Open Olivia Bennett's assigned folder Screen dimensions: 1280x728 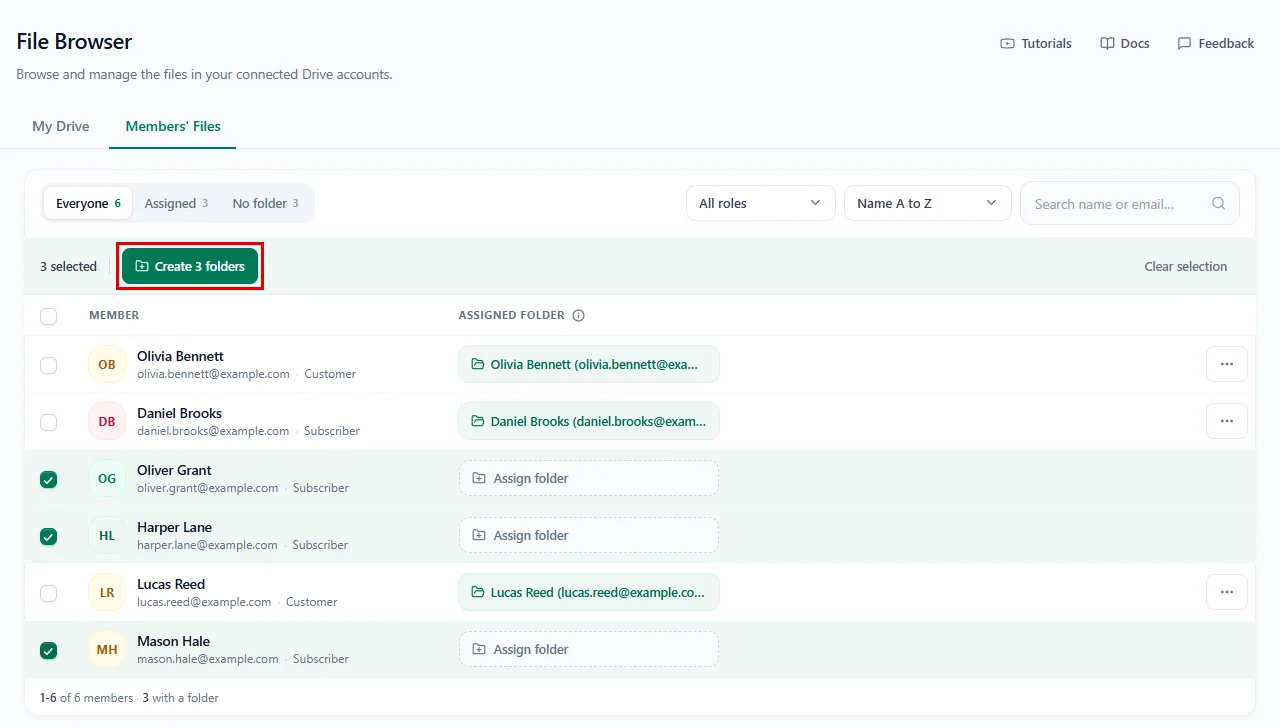[589, 364]
